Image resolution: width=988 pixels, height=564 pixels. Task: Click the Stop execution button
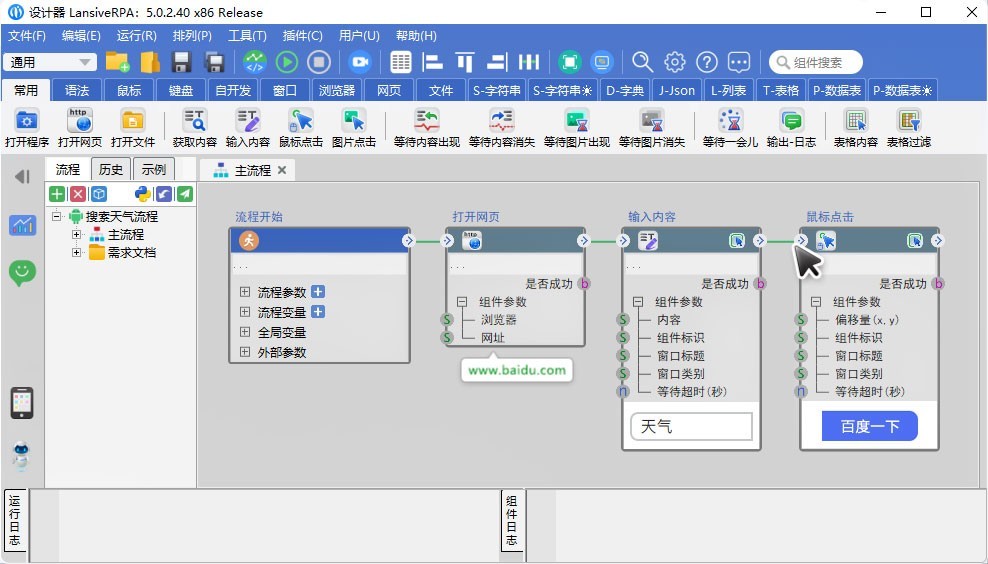coord(319,62)
